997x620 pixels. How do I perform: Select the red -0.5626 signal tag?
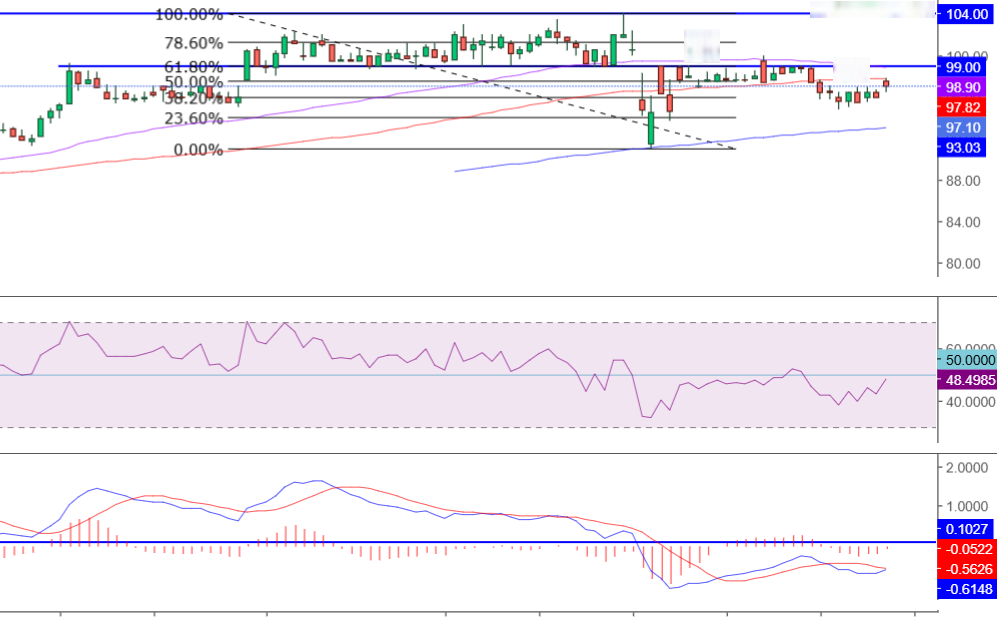(967, 569)
